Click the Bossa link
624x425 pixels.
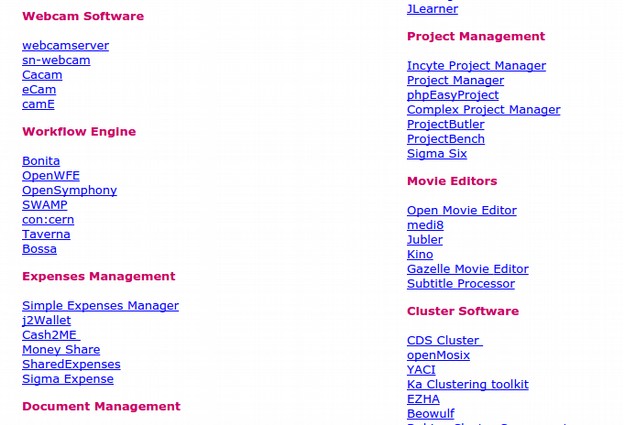coord(39,249)
